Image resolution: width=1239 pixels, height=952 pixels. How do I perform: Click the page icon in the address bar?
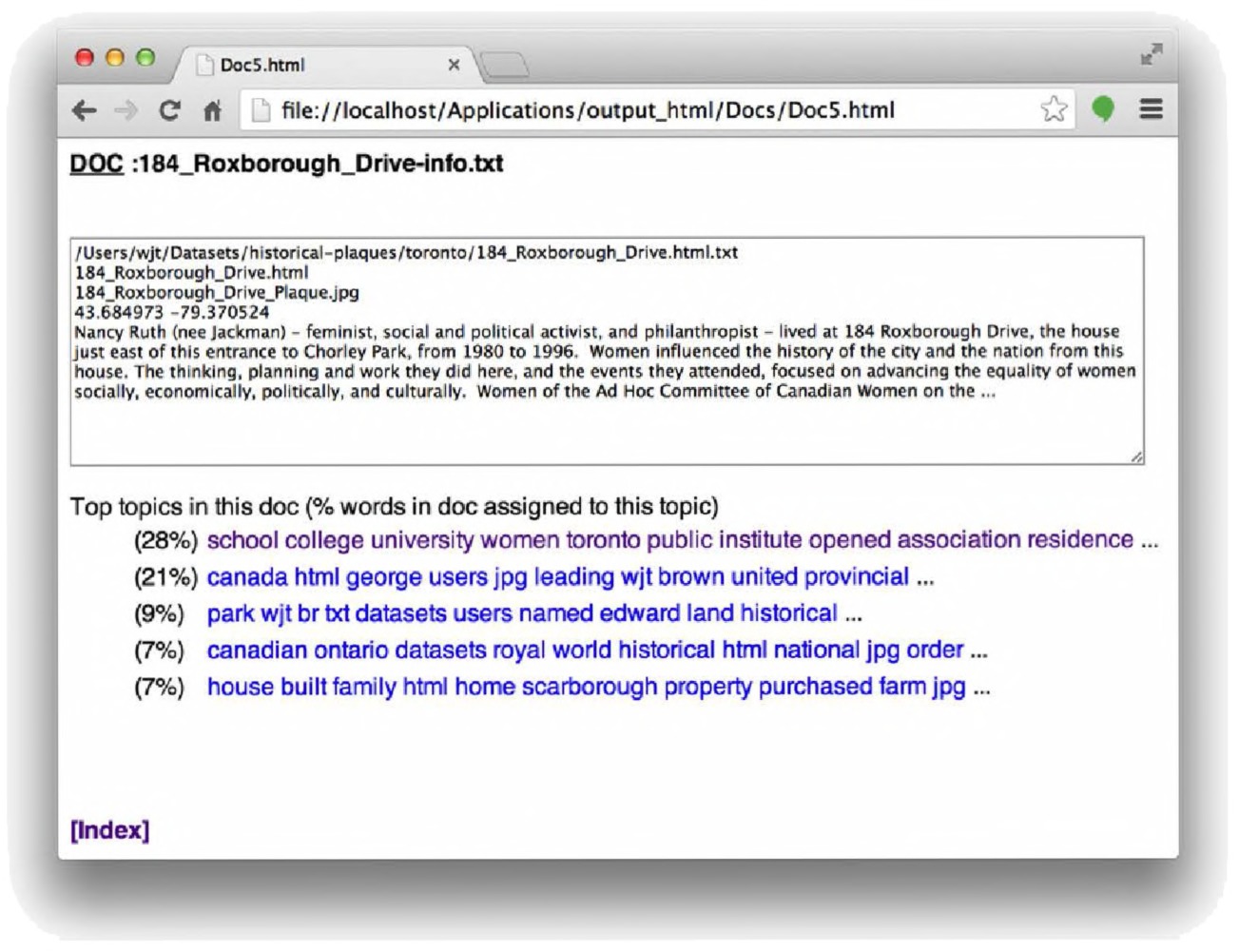point(260,110)
